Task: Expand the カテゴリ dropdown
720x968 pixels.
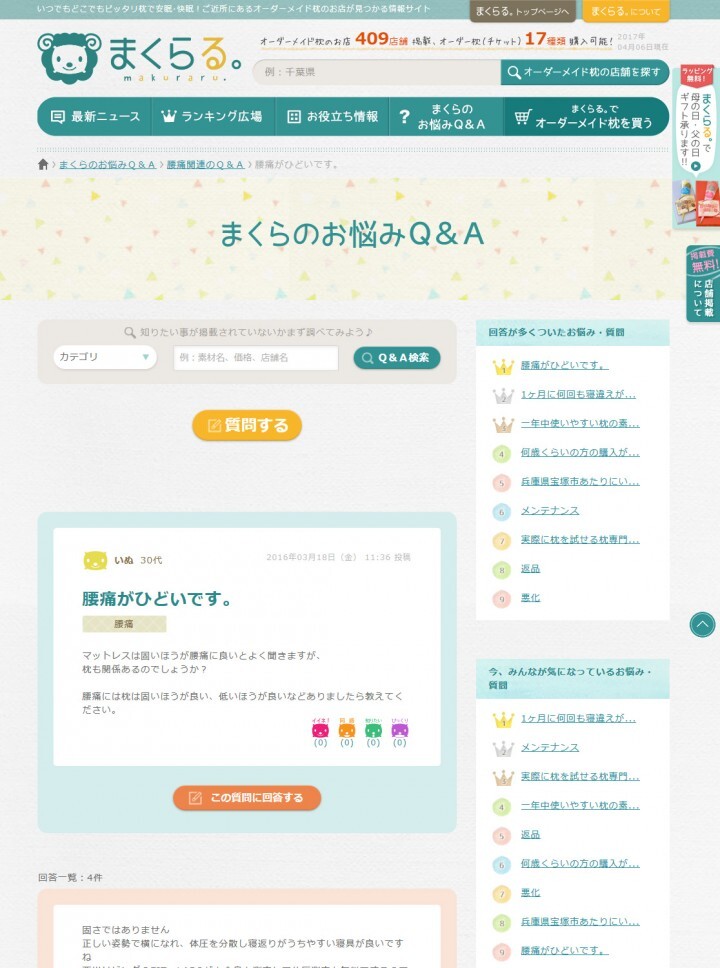Action: [x=104, y=357]
